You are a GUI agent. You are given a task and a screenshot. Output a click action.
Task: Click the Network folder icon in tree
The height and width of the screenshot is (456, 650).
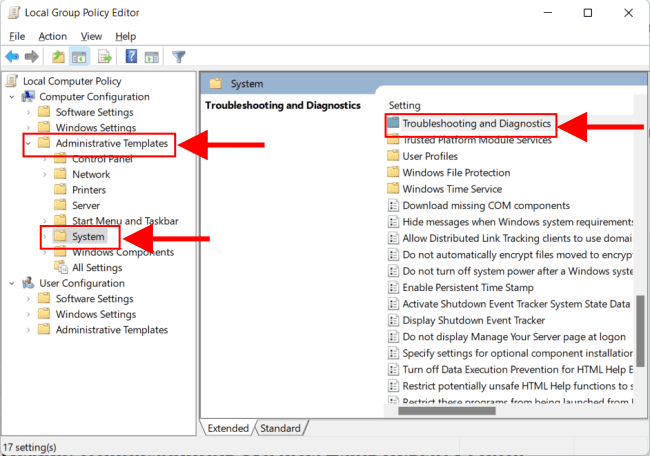click(60, 174)
